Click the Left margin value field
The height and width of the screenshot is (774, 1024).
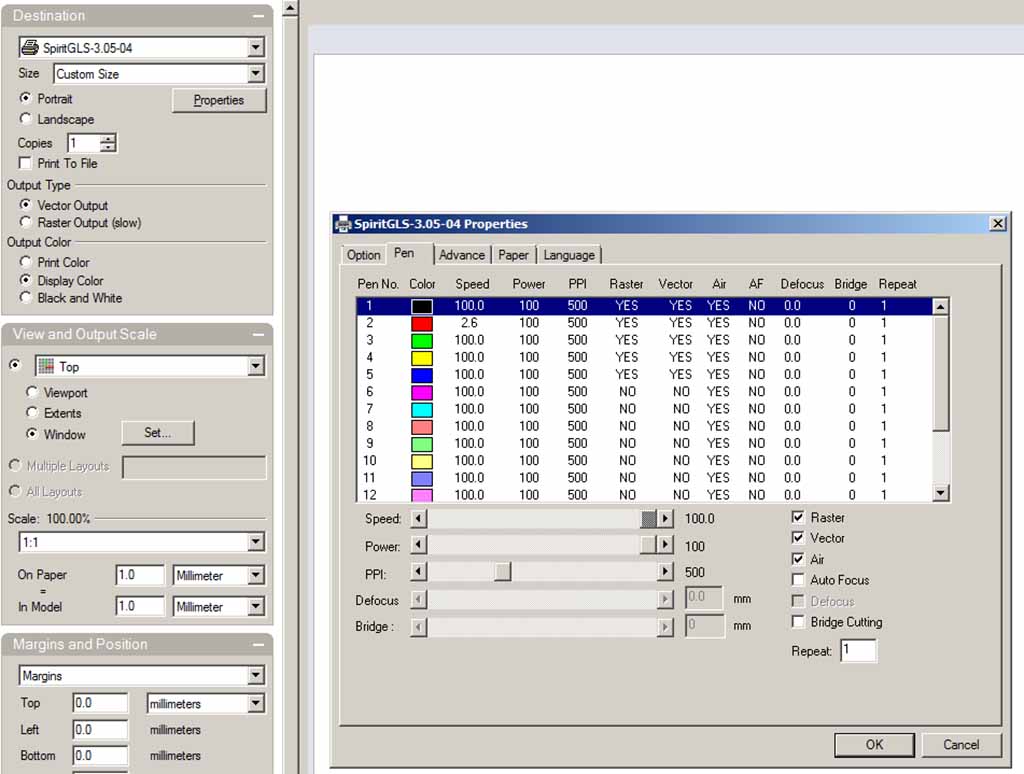click(x=100, y=730)
